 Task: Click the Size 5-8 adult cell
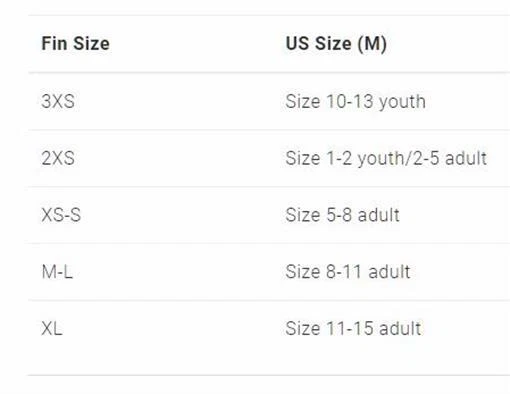coord(342,215)
